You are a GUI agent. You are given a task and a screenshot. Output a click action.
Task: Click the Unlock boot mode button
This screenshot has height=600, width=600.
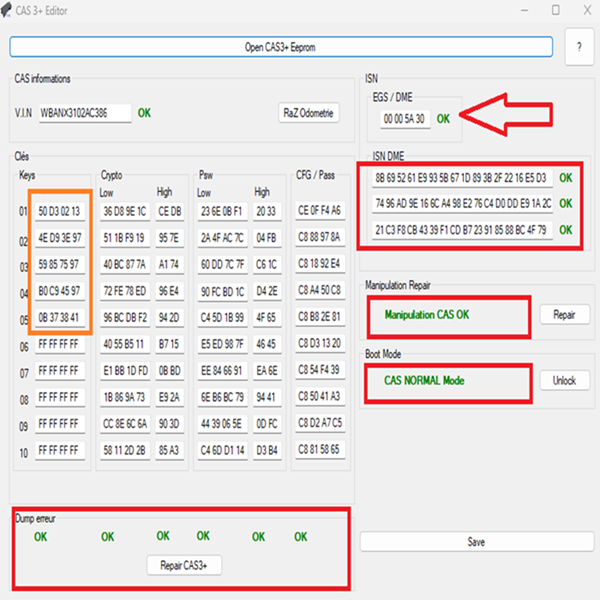(x=564, y=380)
